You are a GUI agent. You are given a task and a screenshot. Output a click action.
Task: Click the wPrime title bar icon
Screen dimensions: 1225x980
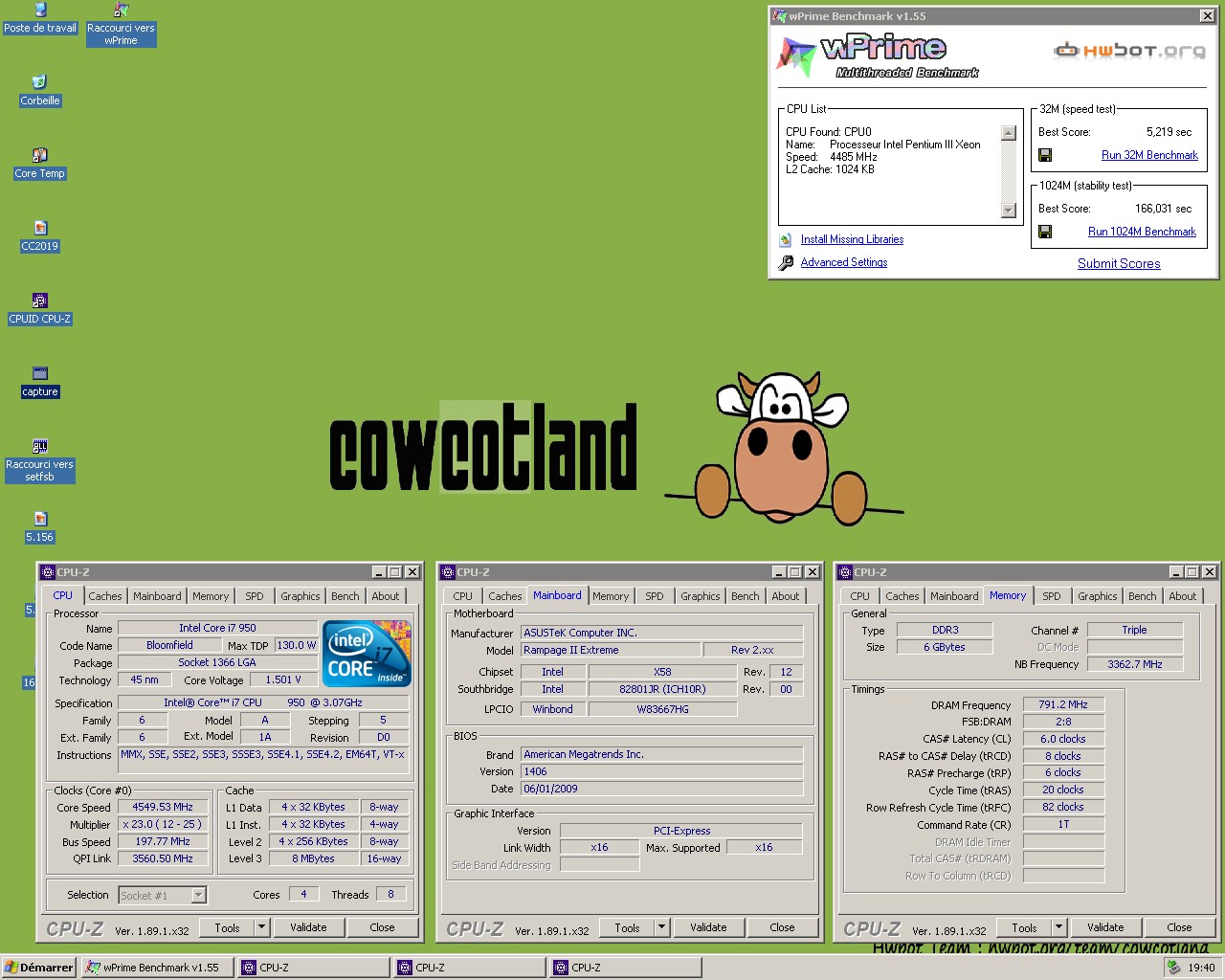(779, 15)
